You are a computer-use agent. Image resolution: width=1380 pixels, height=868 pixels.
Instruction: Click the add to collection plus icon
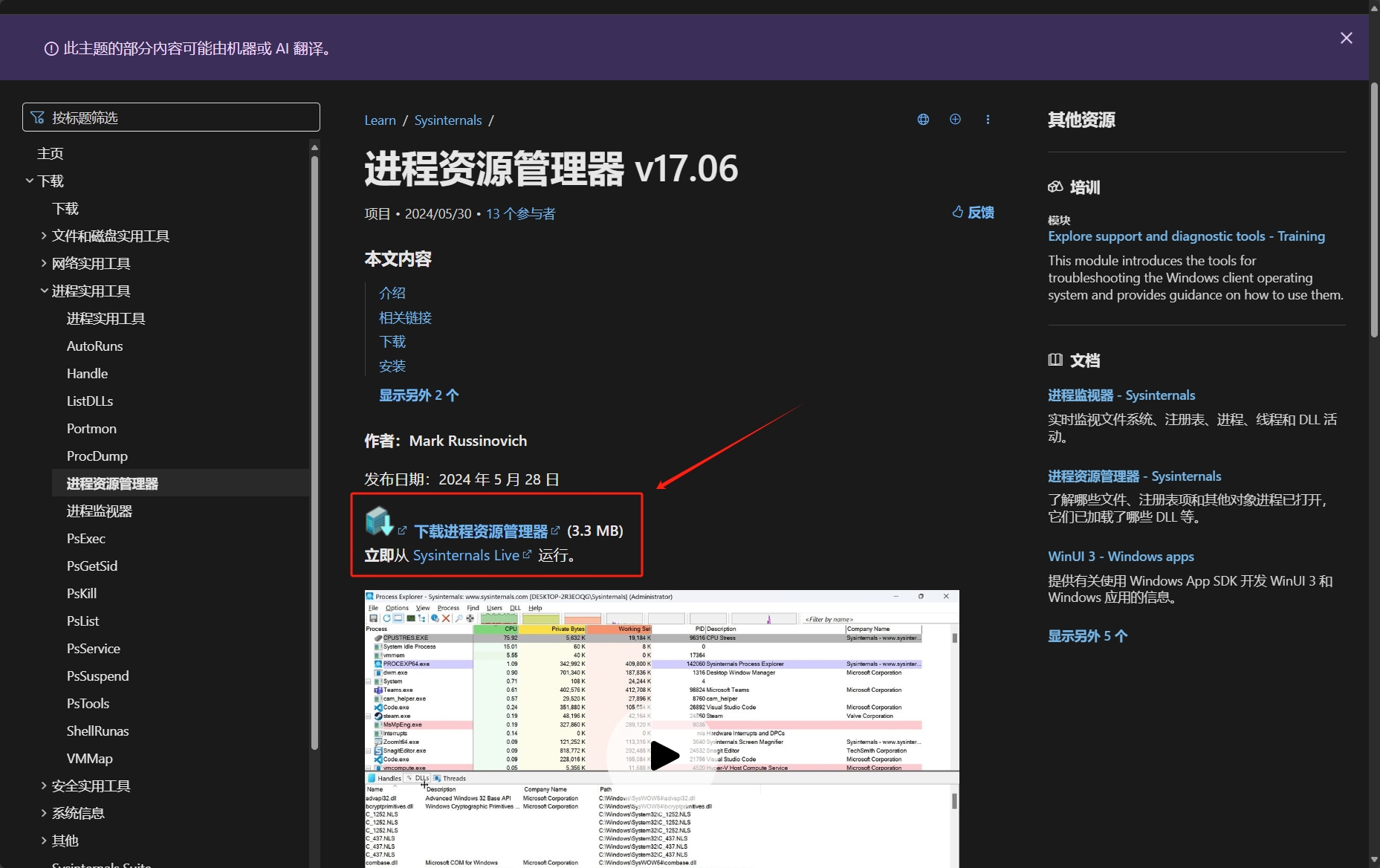click(955, 120)
